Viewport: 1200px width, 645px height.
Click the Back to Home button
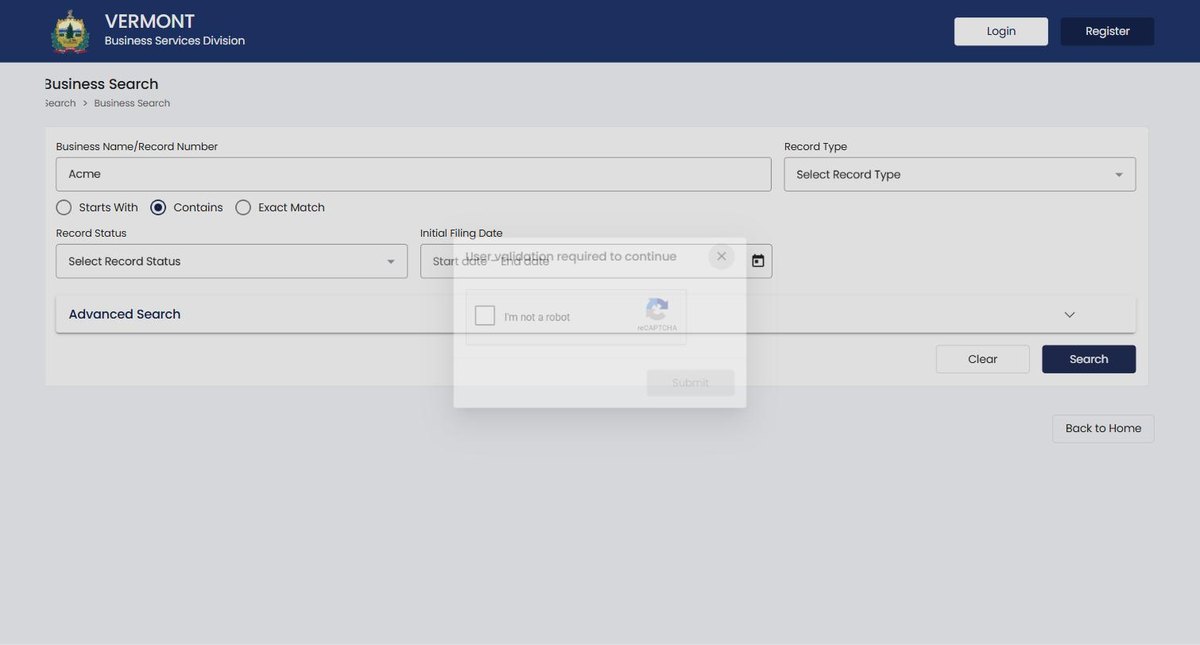[x=1103, y=428]
